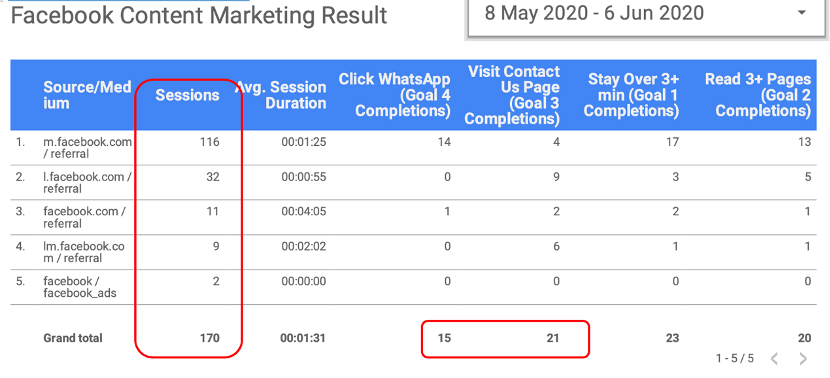Click the Stay Over 3+ min header
Viewport: 830px width, 378px height.
(631, 95)
